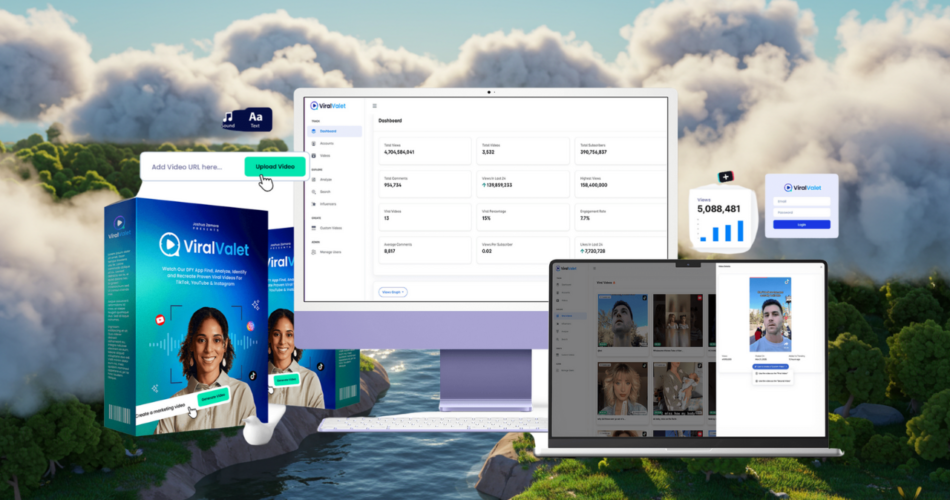Click the ViralValet logo on the laptop screen
The width and height of the screenshot is (950, 500).
566,268
